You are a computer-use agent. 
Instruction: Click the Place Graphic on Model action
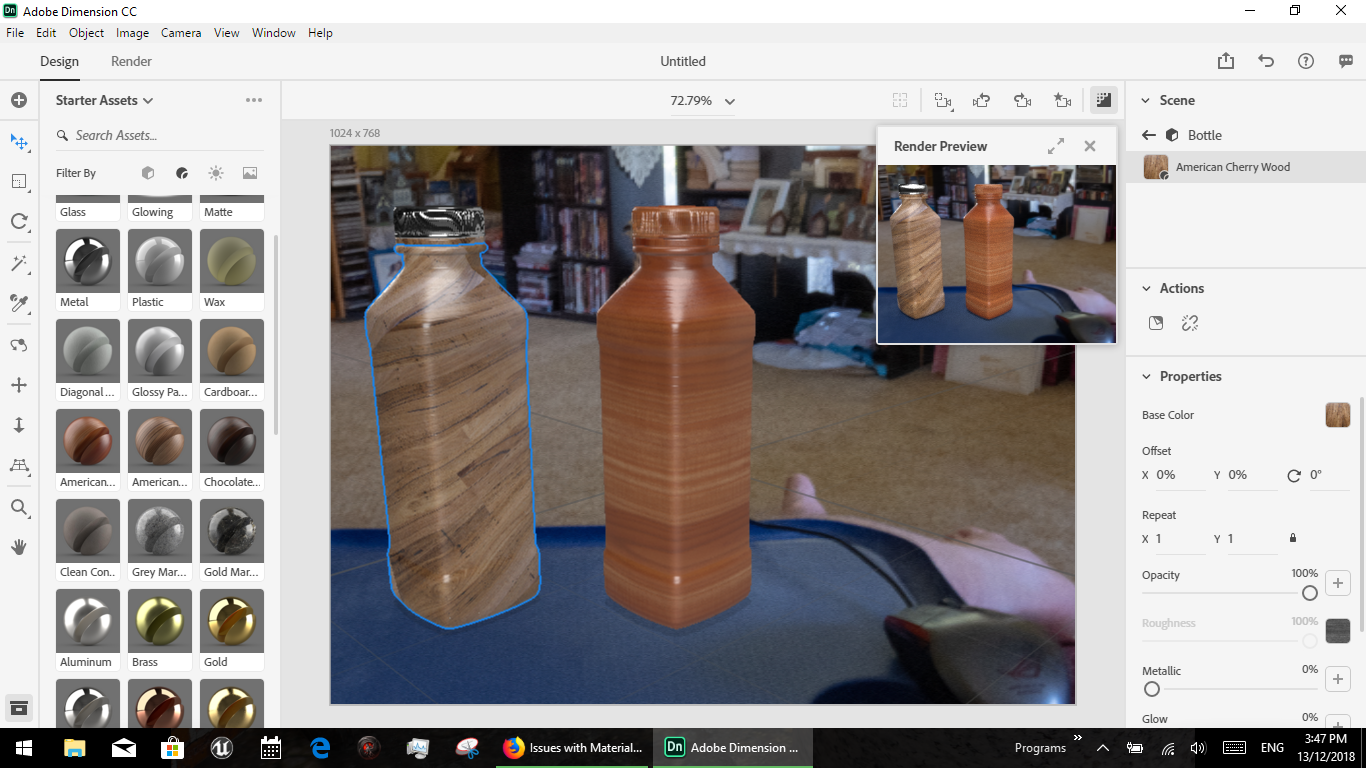tap(1156, 323)
